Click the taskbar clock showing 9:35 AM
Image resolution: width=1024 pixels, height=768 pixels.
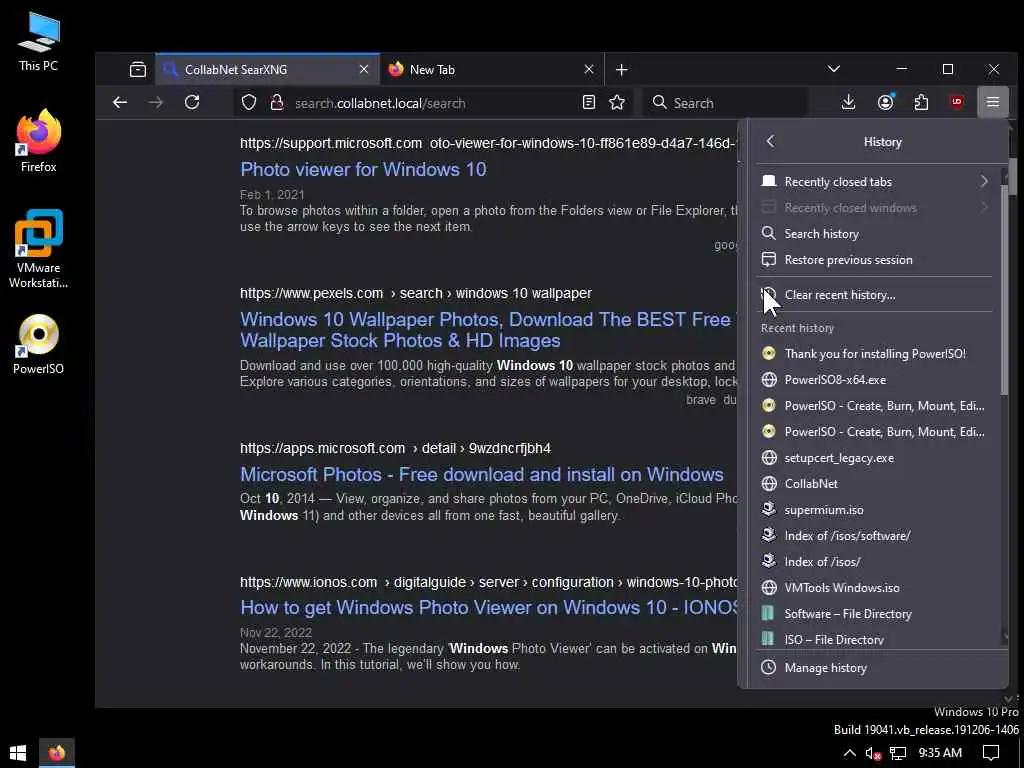(940, 753)
